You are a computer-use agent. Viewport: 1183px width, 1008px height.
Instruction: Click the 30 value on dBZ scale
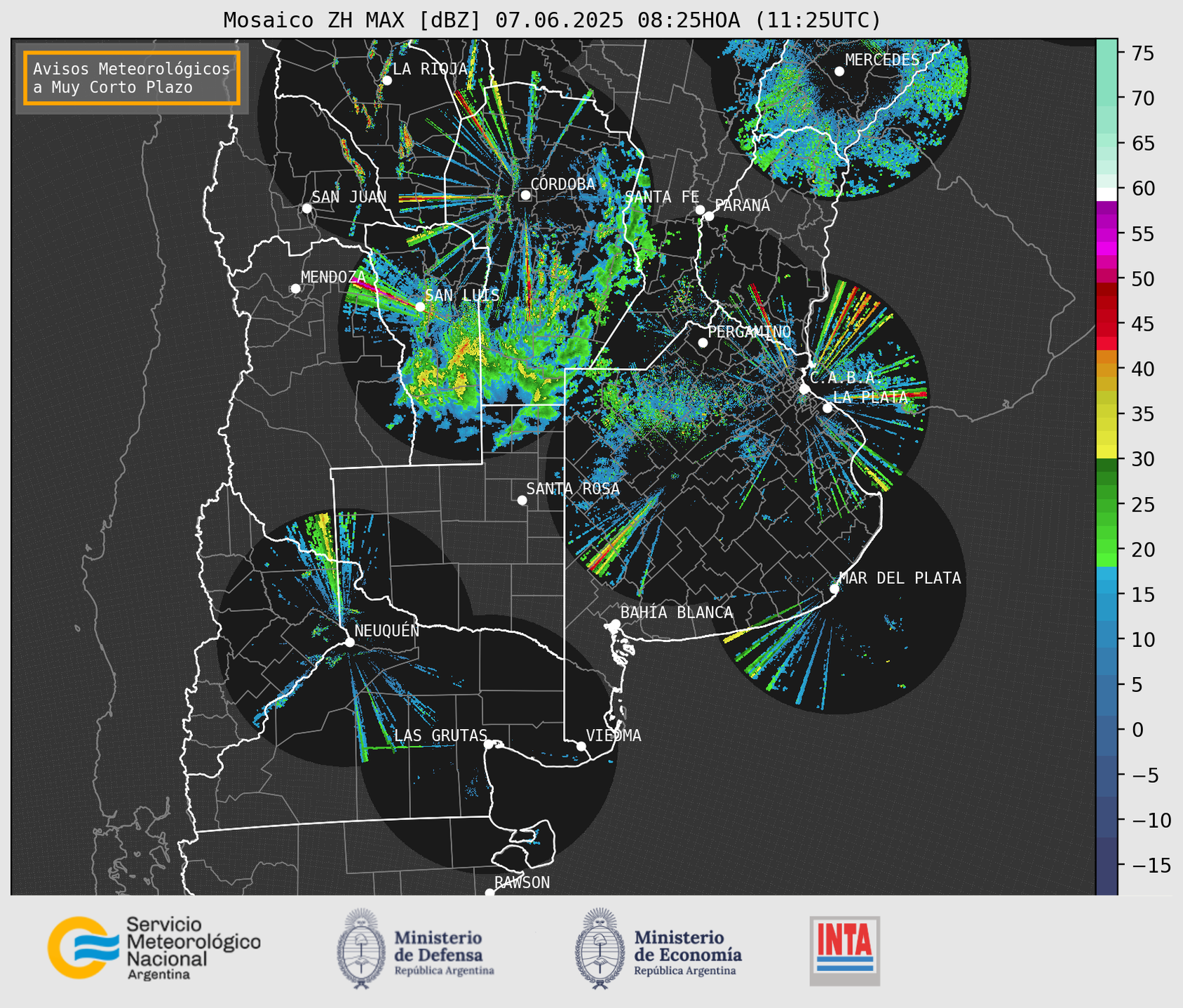[x=1142, y=459]
